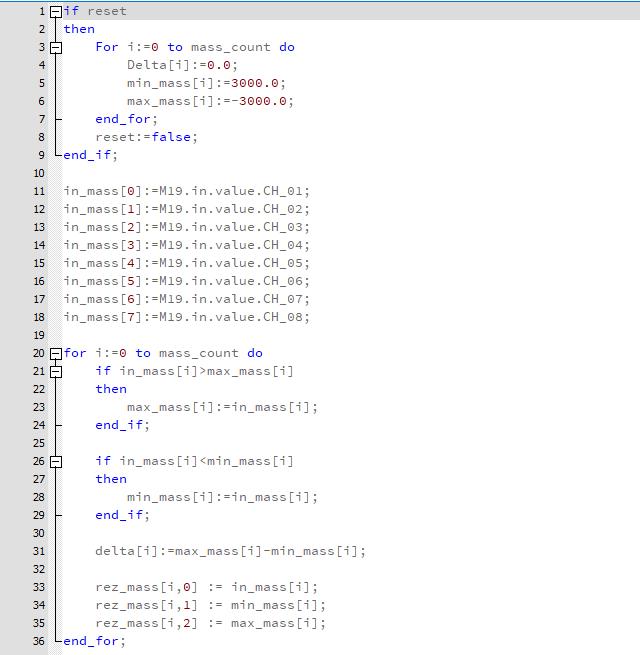Place cursor on "reset:=false;" statement
Viewport: 640px width, 655px height.
pos(146,137)
